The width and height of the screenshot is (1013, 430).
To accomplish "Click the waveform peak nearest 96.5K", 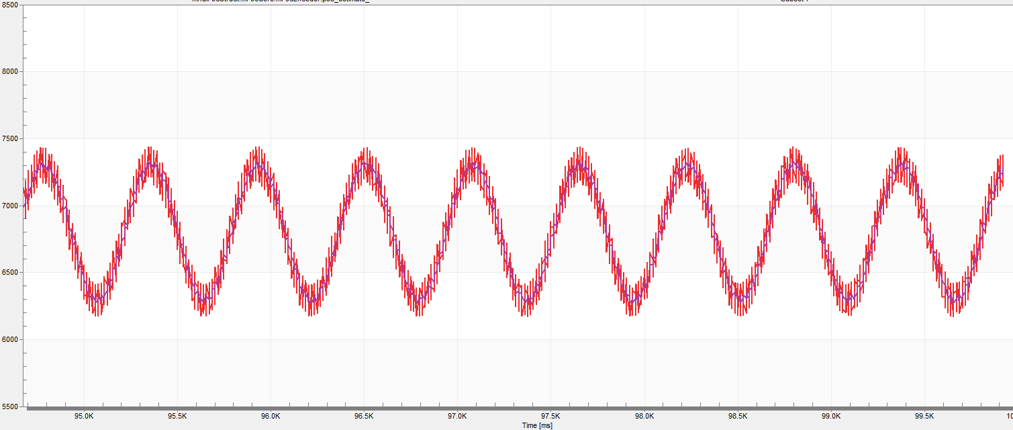I will 365,163.
